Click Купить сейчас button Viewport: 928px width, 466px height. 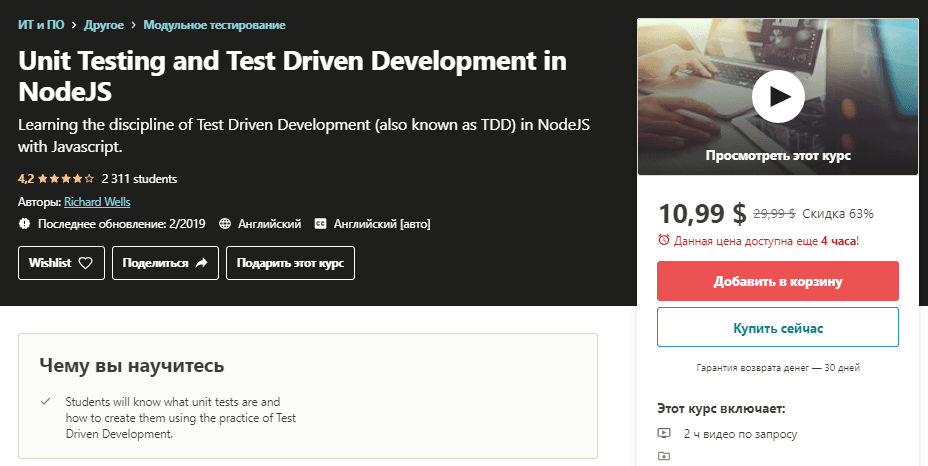click(x=778, y=327)
